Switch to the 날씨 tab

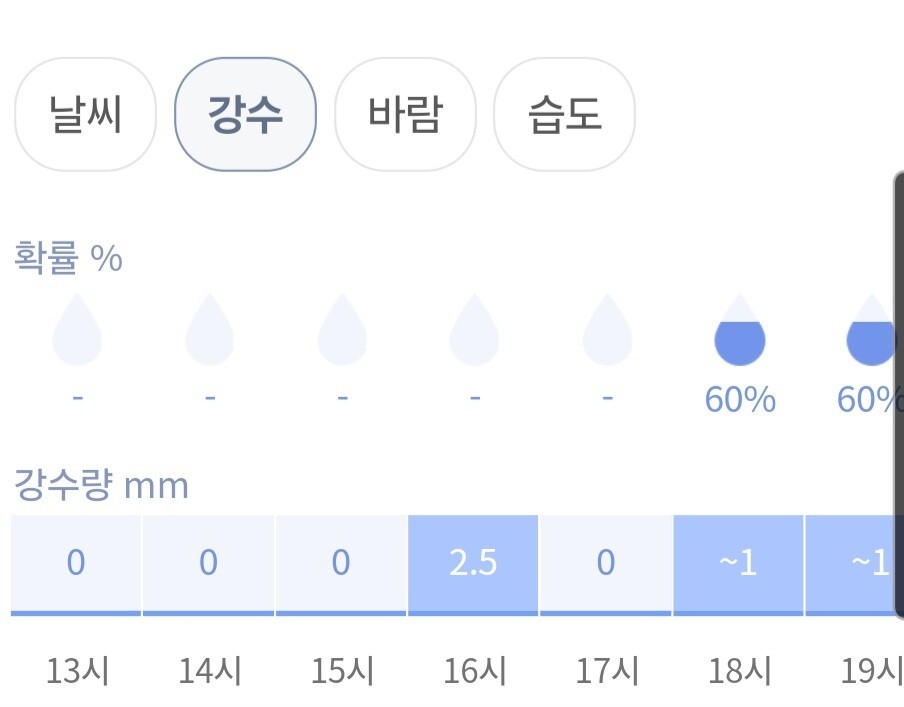(85, 114)
